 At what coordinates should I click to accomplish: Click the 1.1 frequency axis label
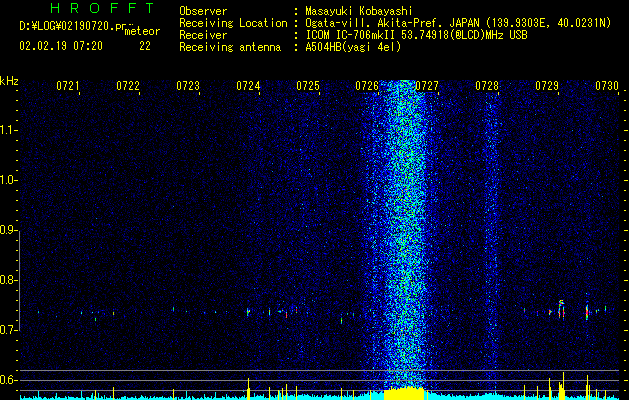coord(8,130)
